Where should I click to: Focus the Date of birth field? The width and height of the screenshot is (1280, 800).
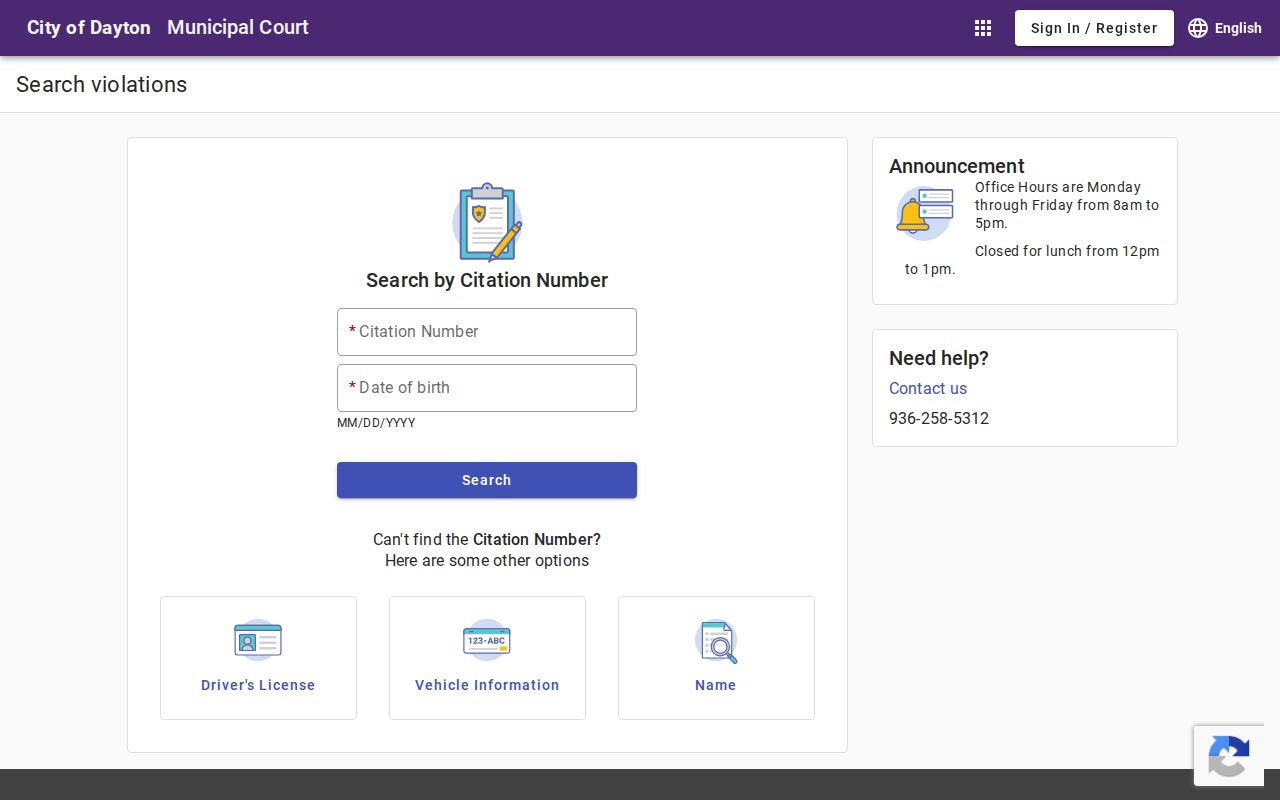[x=487, y=388]
